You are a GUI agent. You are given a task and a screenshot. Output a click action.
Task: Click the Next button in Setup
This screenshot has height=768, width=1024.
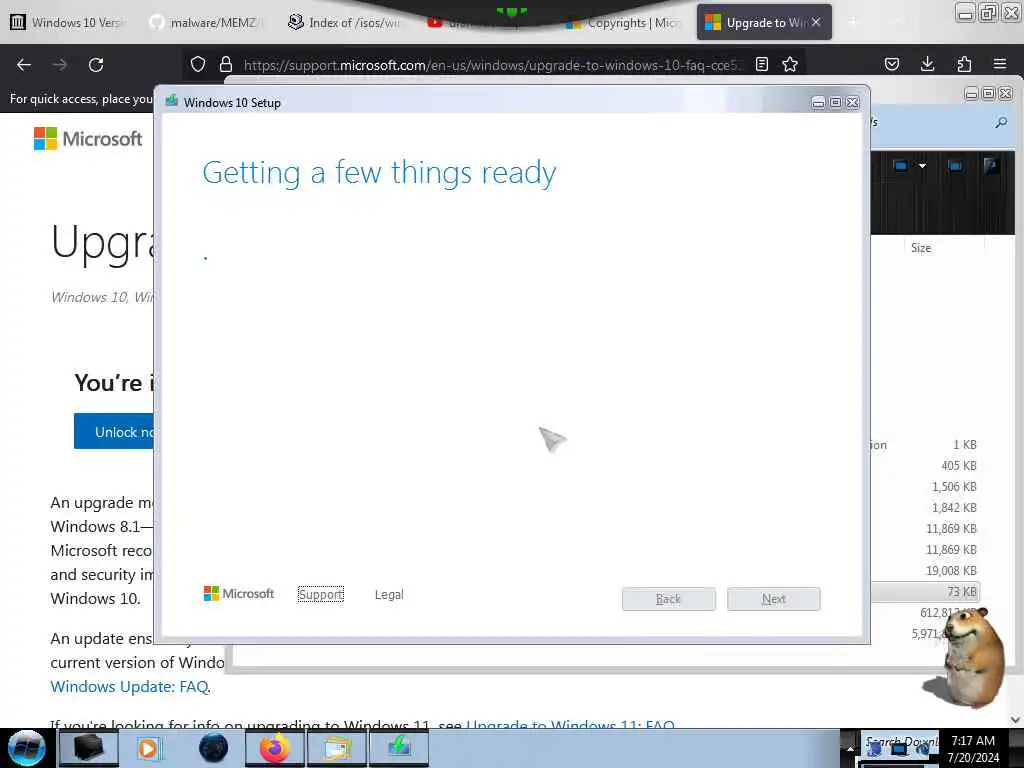click(x=774, y=599)
